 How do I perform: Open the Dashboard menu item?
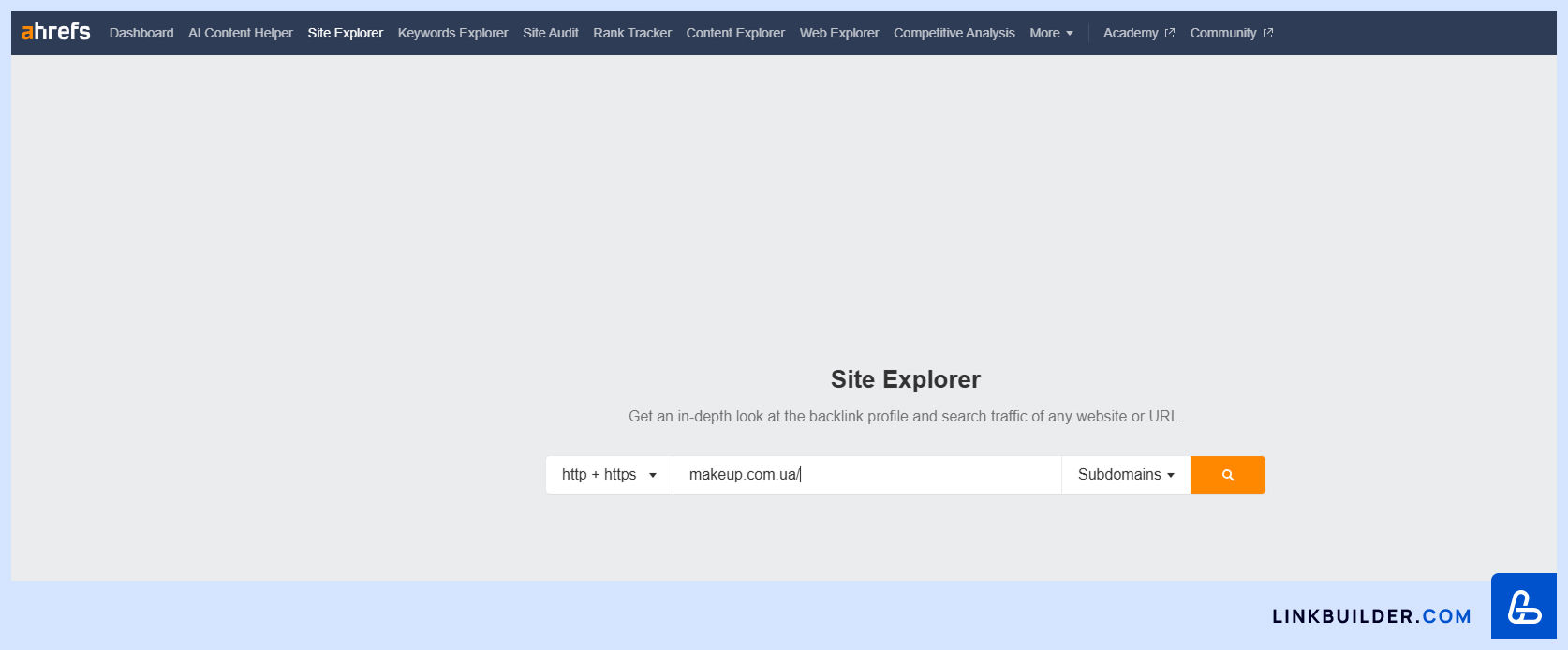(x=141, y=33)
